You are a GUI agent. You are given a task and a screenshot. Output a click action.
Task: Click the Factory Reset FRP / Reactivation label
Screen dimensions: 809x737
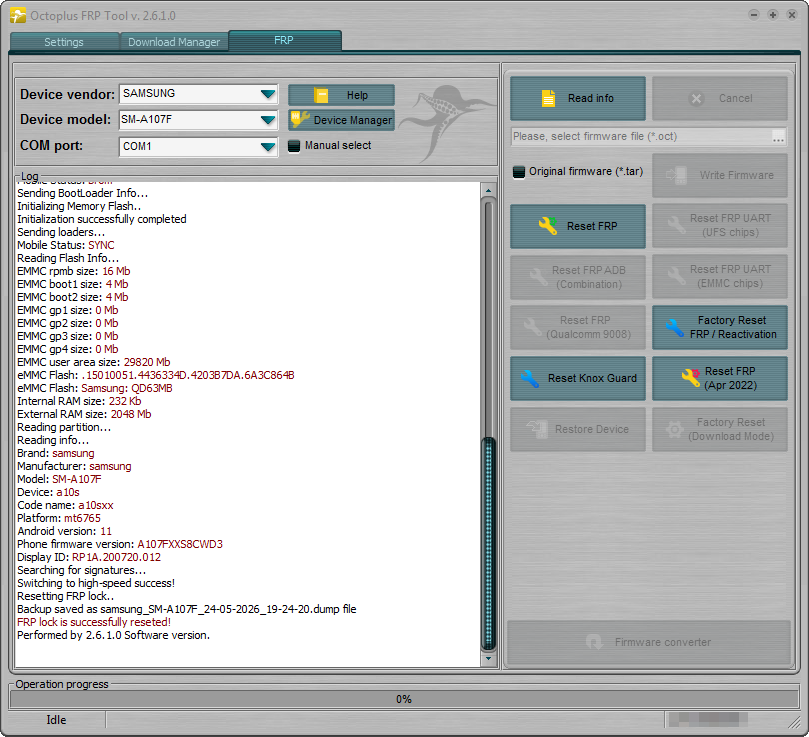[x=733, y=327]
